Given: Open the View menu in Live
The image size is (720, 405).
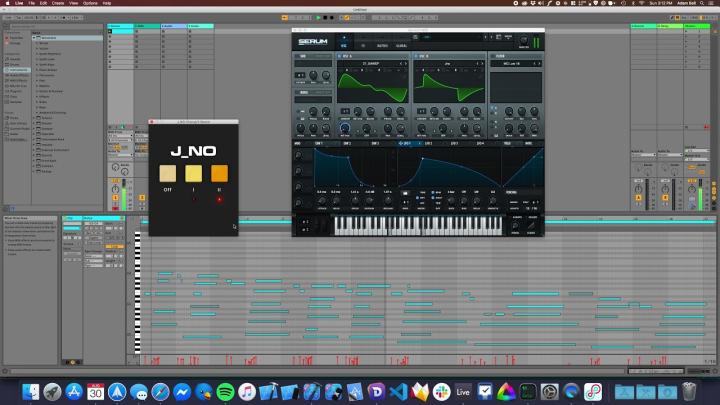Looking at the screenshot, I should tap(73, 3).
